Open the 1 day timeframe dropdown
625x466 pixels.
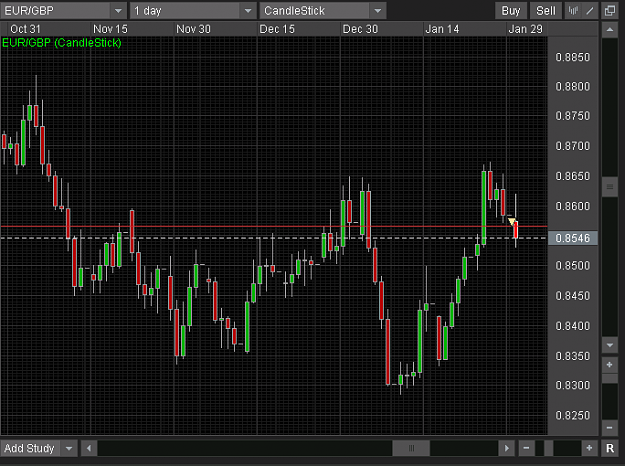[248, 11]
